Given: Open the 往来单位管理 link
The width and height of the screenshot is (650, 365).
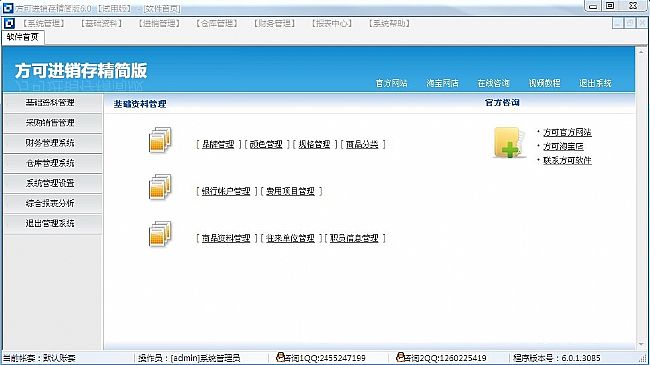Looking at the screenshot, I should [x=290, y=238].
